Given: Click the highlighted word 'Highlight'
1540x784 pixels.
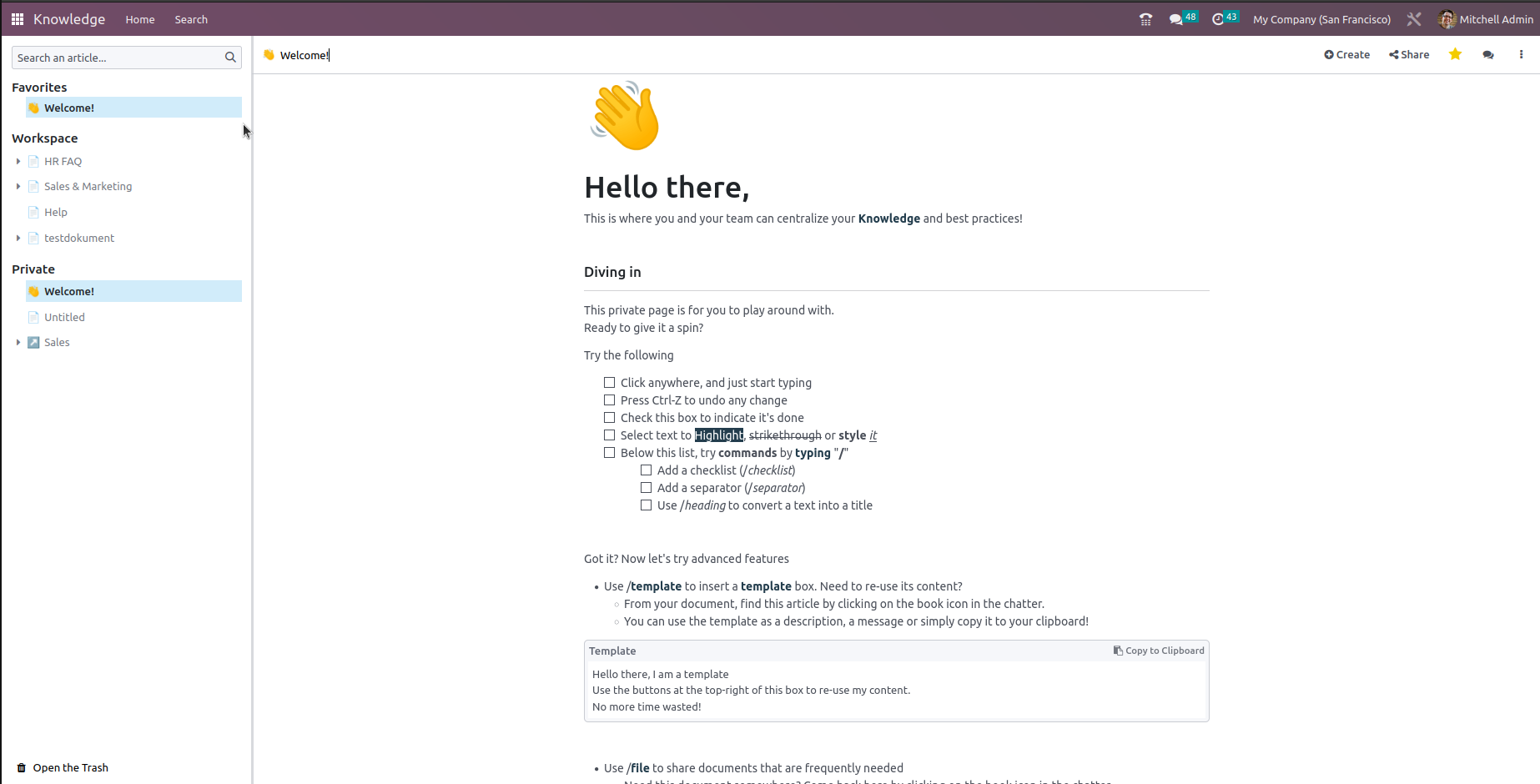Looking at the screenshot, I should [x=719, y=435].
